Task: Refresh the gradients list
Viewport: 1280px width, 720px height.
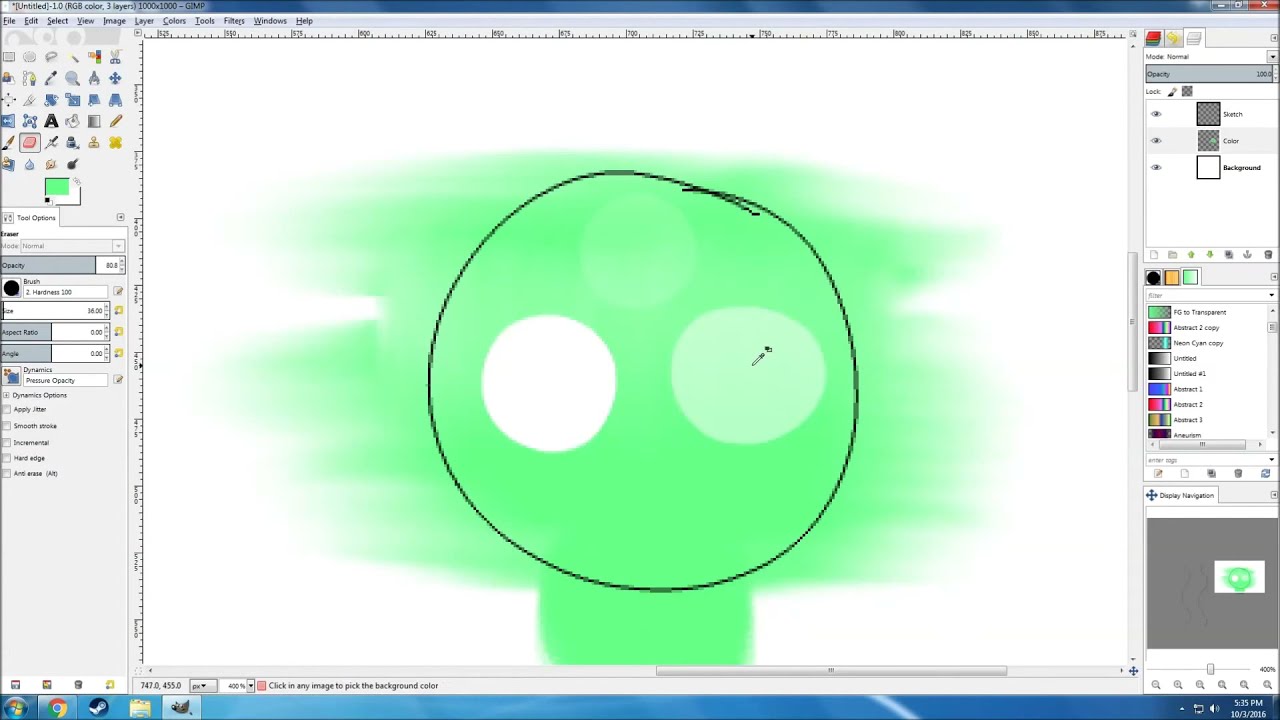Action: pyautogui.click(x=1265, y=473)
